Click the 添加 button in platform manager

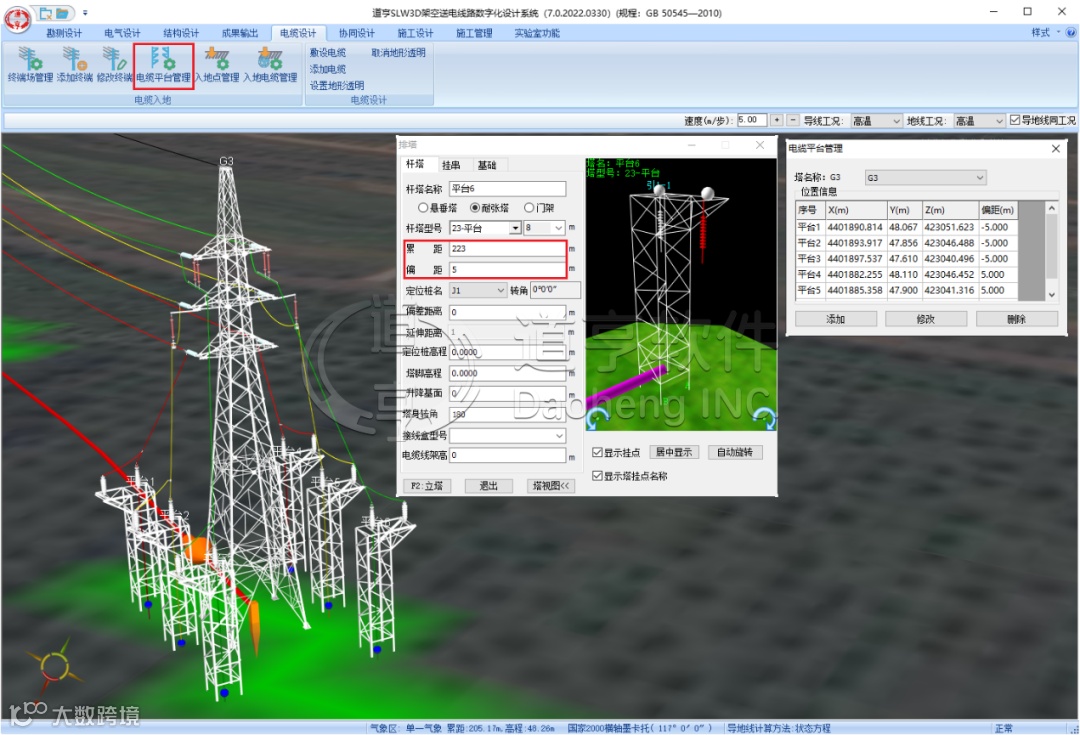click(x=835, y=319)
